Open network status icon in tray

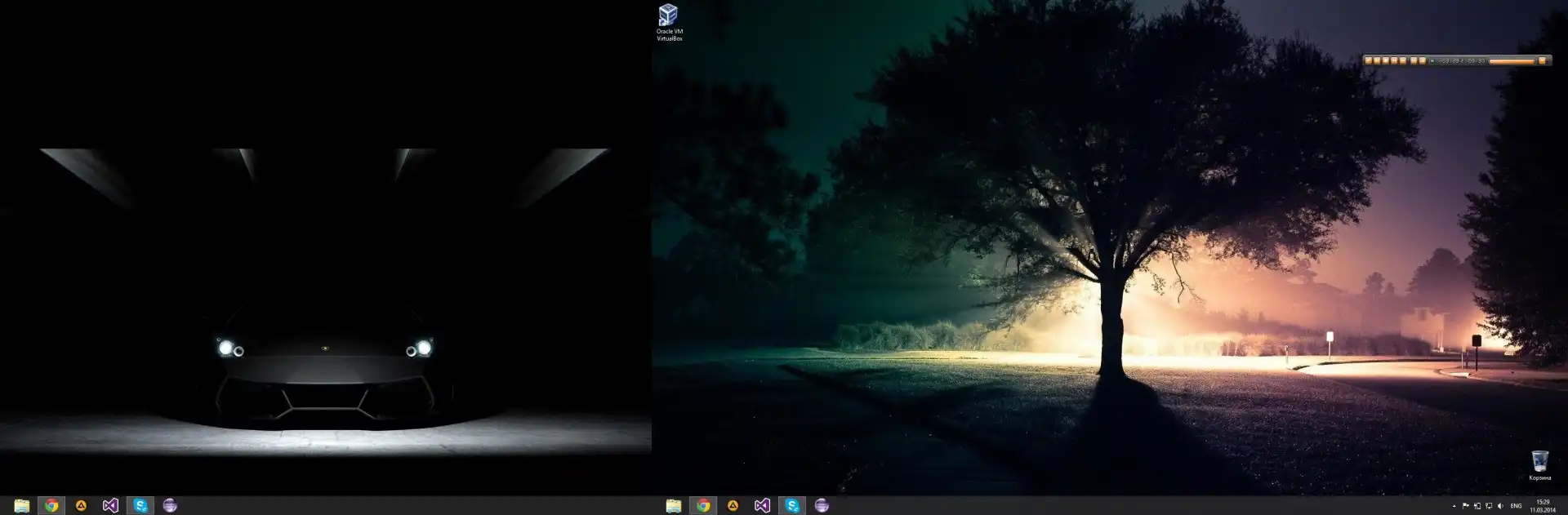click(x=1489, y=506)
